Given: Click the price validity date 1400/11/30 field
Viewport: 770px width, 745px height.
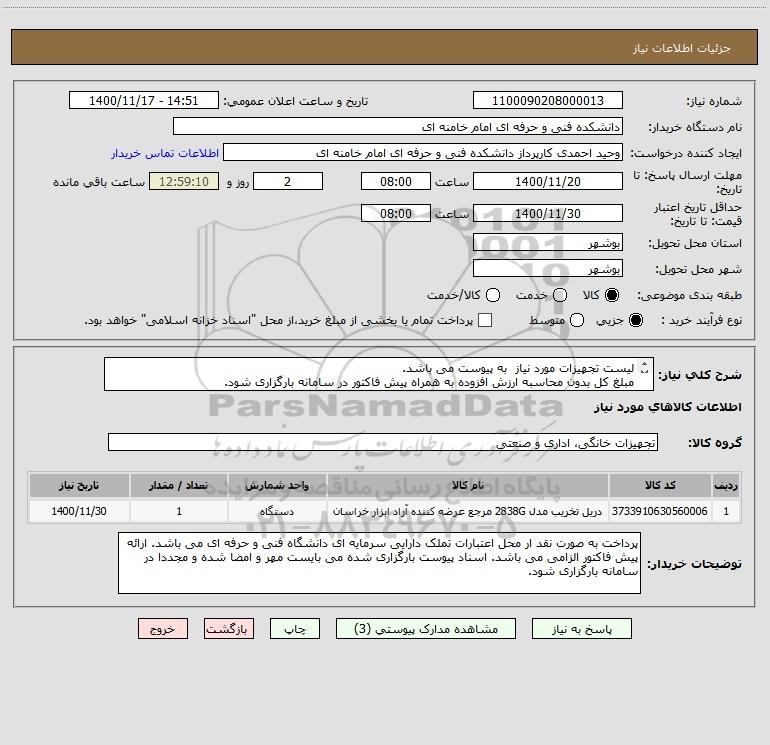Looking at the screenshot, I should point(548,213).
